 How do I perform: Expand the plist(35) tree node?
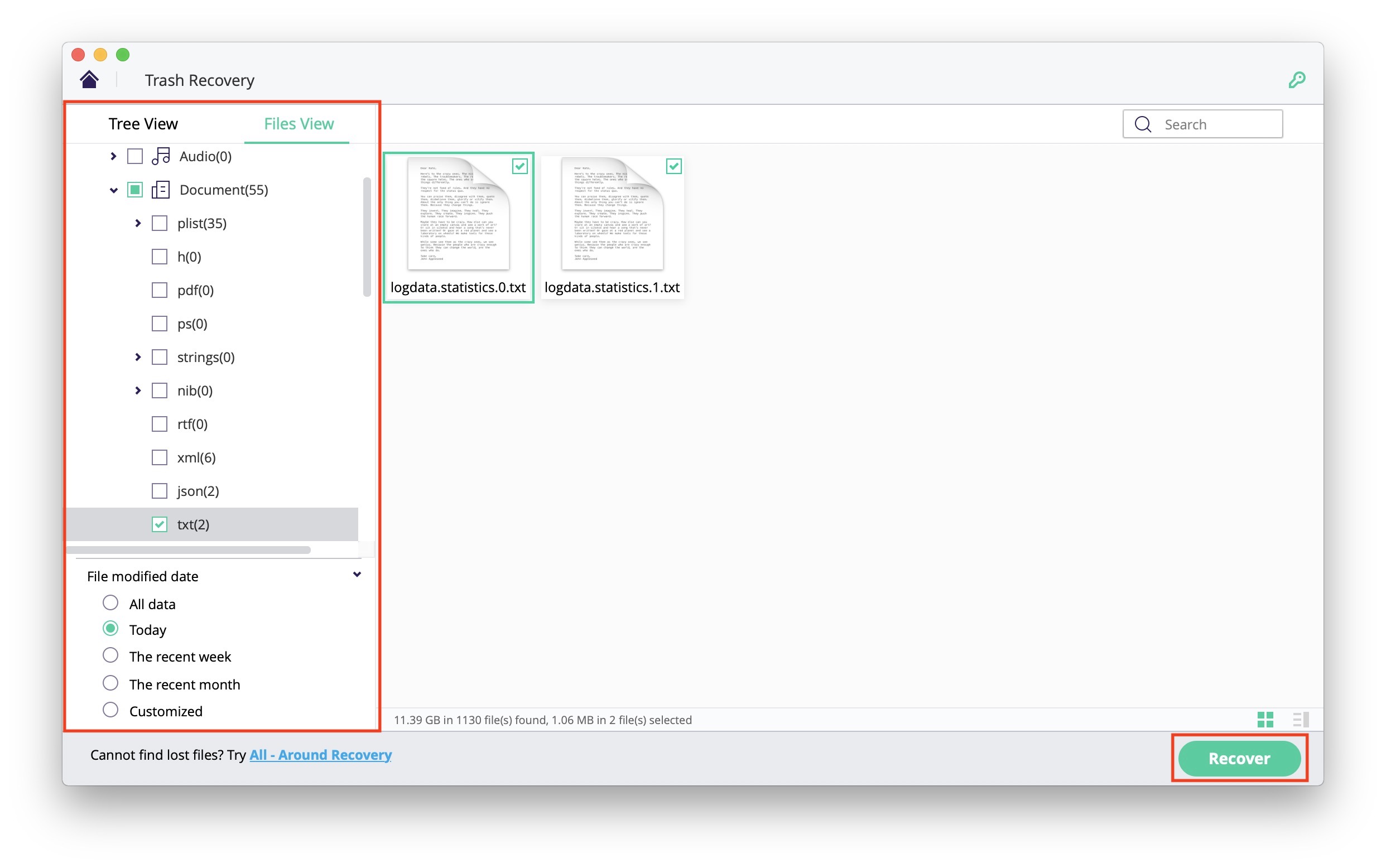tap(138, 223)
